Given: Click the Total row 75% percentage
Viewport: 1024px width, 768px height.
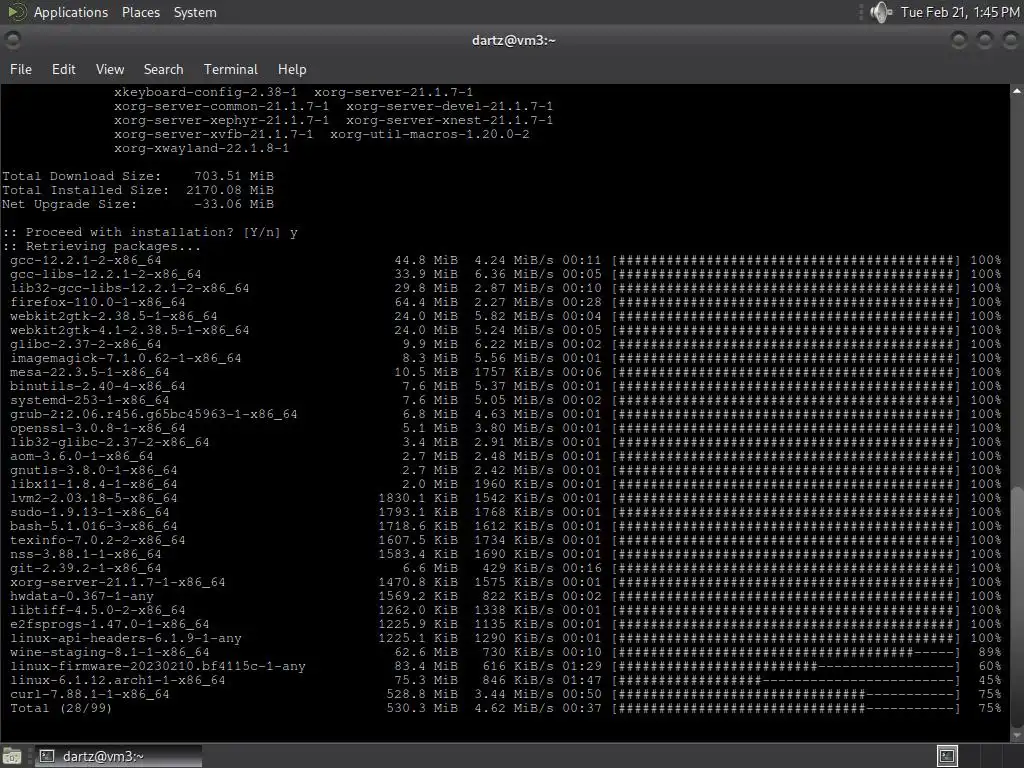Looking at the screenshot, I should coord(989,709).
